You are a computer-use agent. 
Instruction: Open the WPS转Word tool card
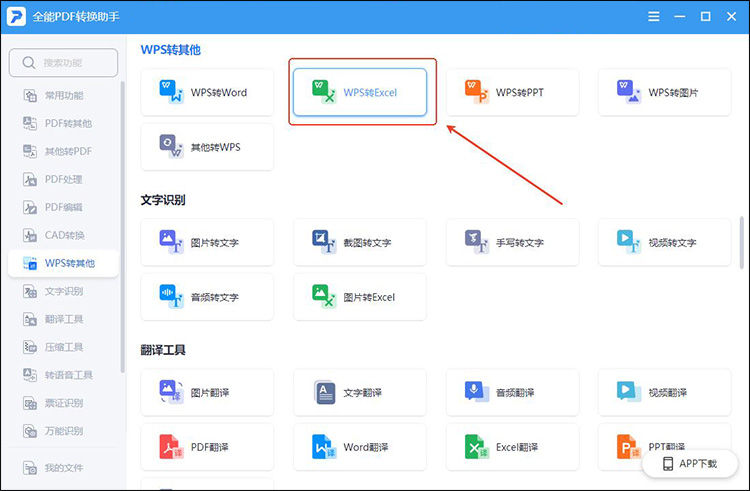click(x=207, y=92)
